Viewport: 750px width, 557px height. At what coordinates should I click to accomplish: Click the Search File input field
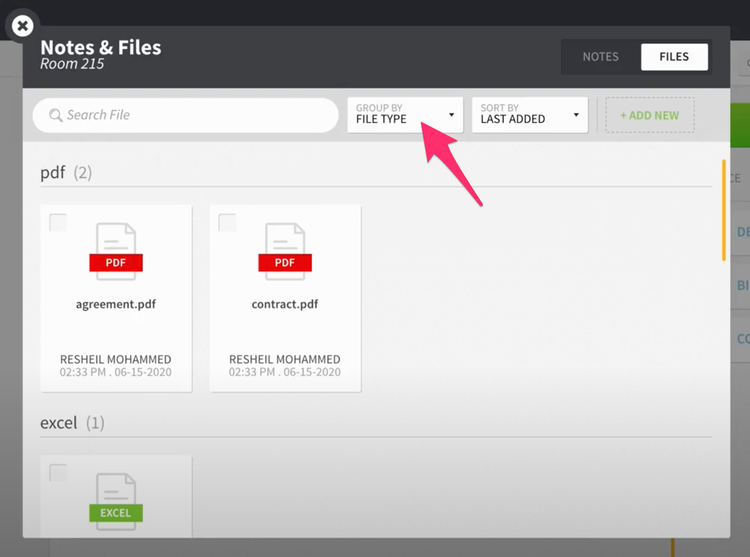(x=186, y=115)
